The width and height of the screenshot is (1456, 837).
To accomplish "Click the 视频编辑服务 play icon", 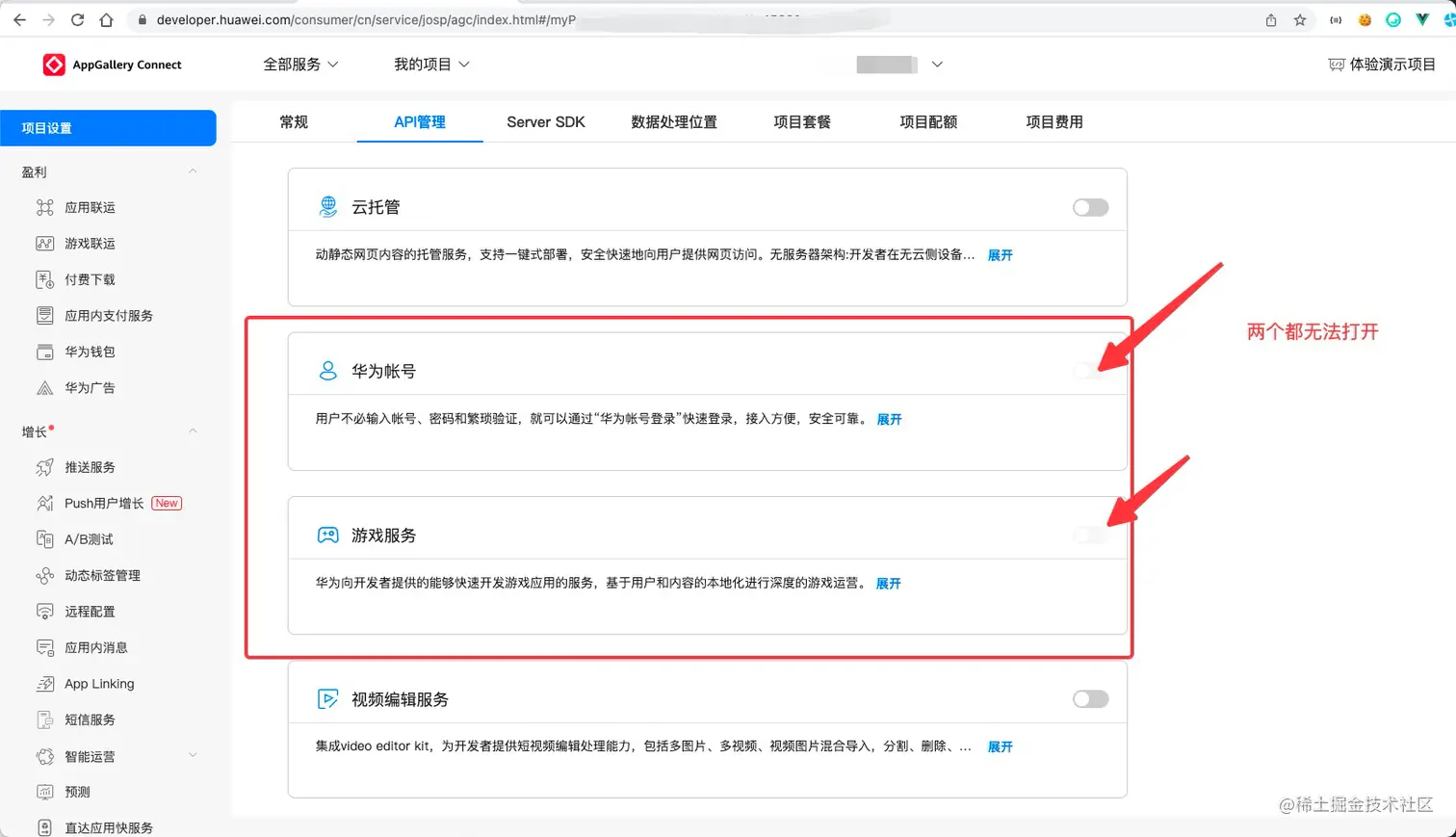I will point(327,699).
